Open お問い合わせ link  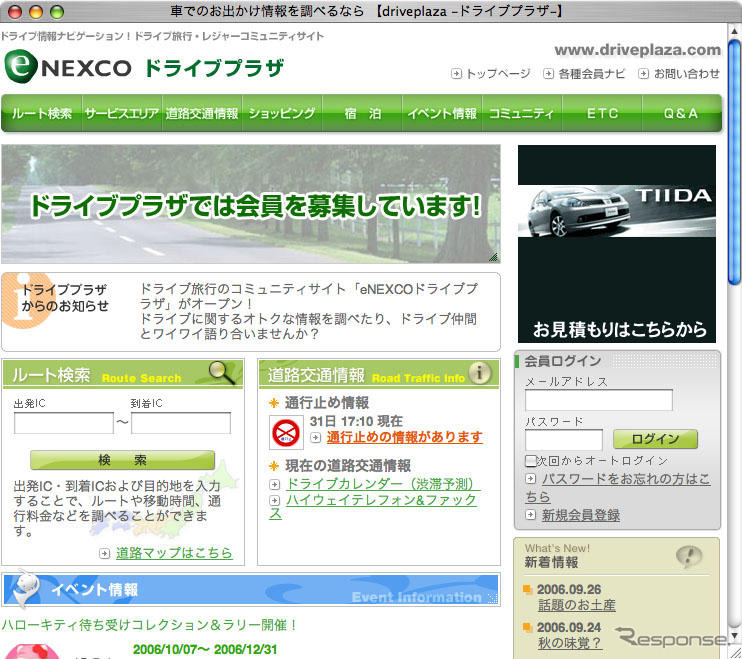coord(687,74)
